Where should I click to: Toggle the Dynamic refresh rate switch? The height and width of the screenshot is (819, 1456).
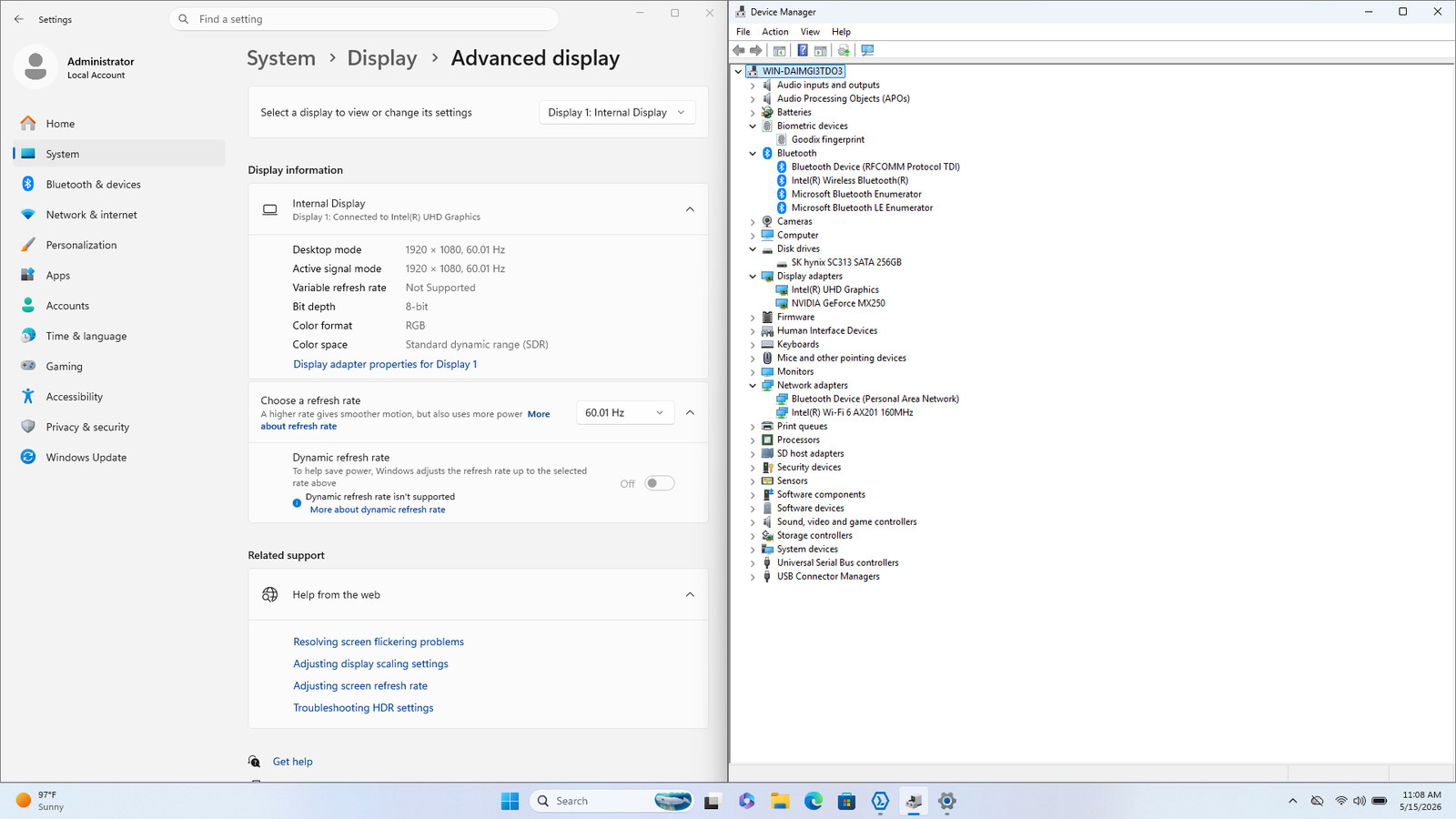pyautogui.click(x=660, y=483)
